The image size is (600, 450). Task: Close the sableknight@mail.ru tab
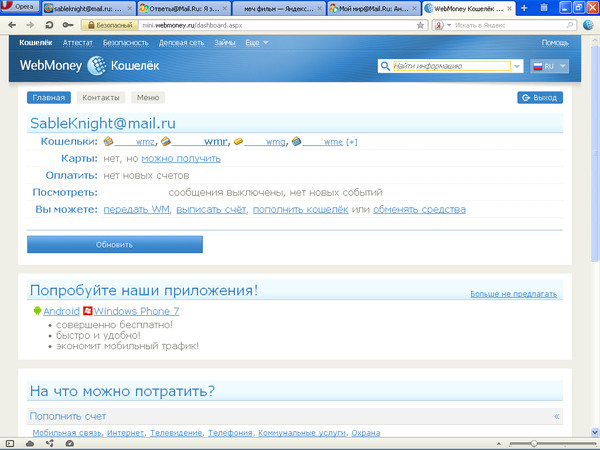pyautogui.click(x=129, y=8)
